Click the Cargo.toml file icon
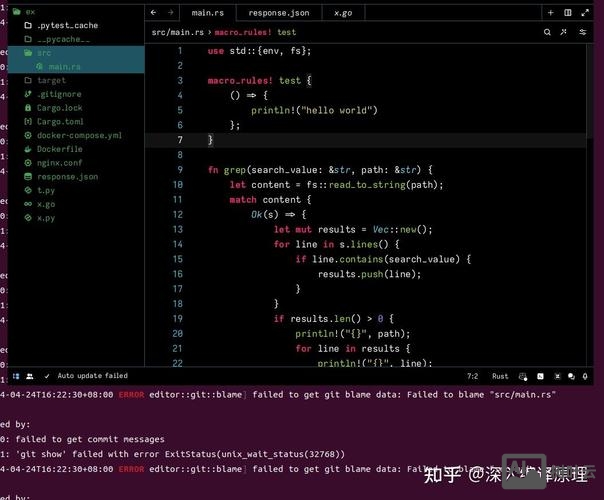Screen dimensions: 604x500 28,122
